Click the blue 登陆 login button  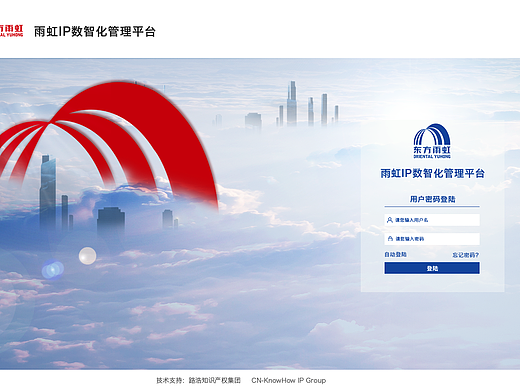(x=432, y=268)
